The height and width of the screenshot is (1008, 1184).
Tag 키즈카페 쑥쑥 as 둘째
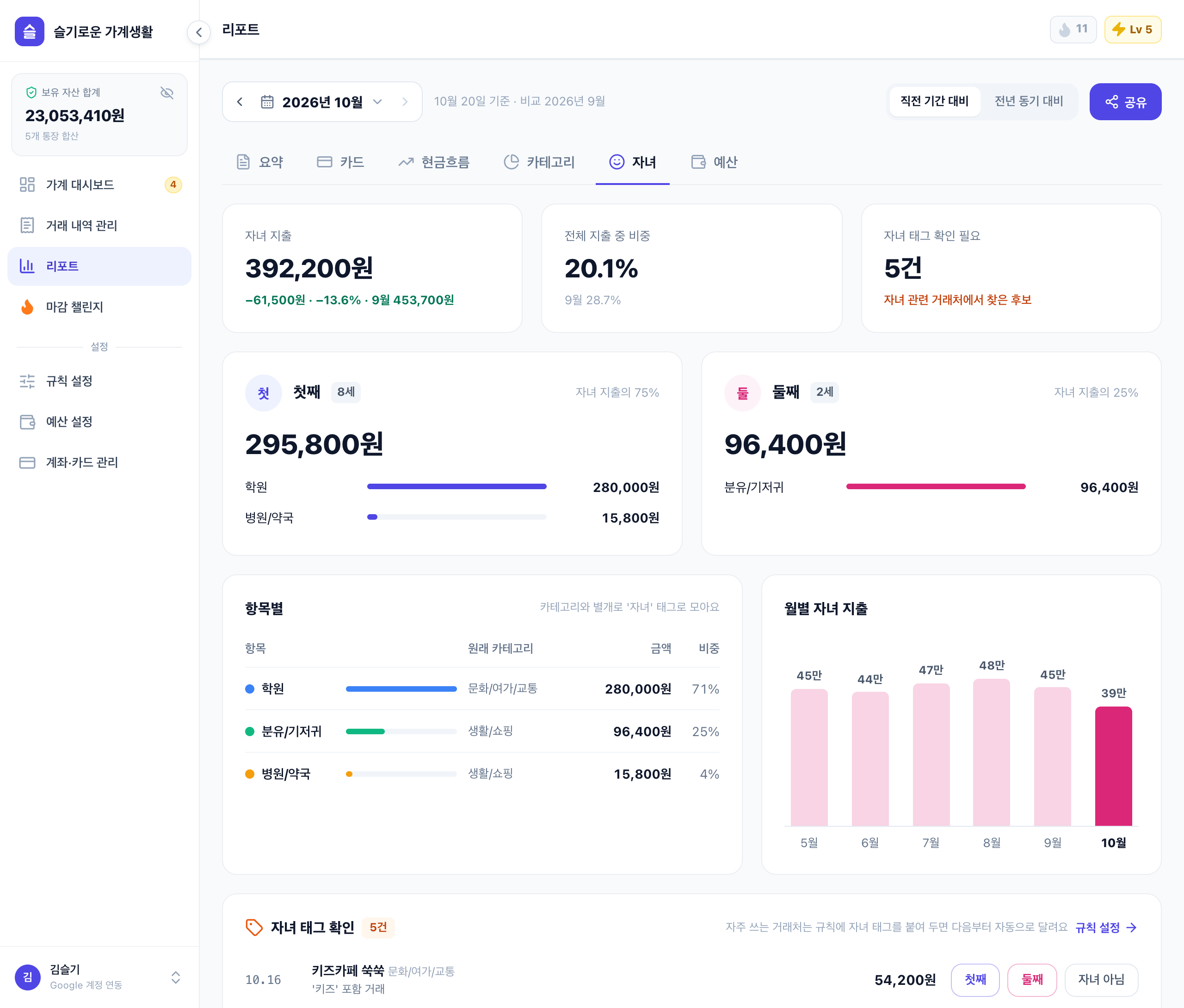[1031, 979]
